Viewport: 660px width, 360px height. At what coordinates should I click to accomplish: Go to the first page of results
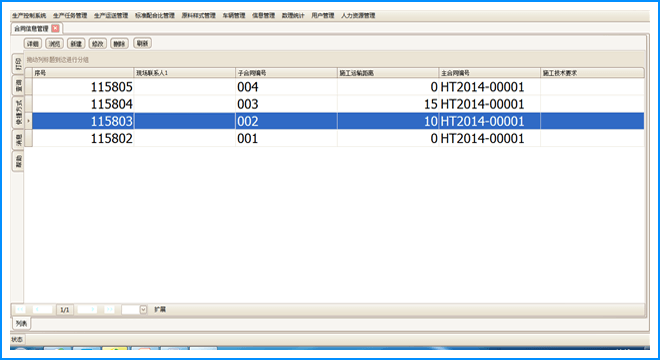point(20,309)
